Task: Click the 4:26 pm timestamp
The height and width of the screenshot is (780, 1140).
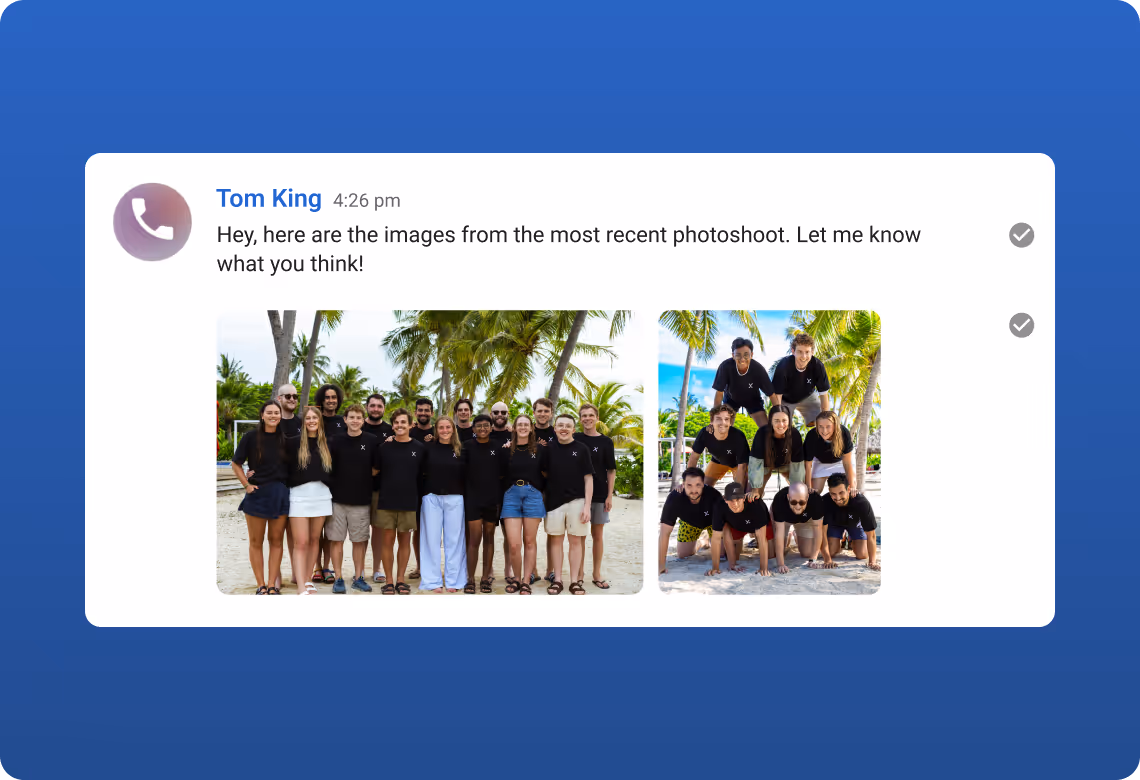Action: coord(366,201)
